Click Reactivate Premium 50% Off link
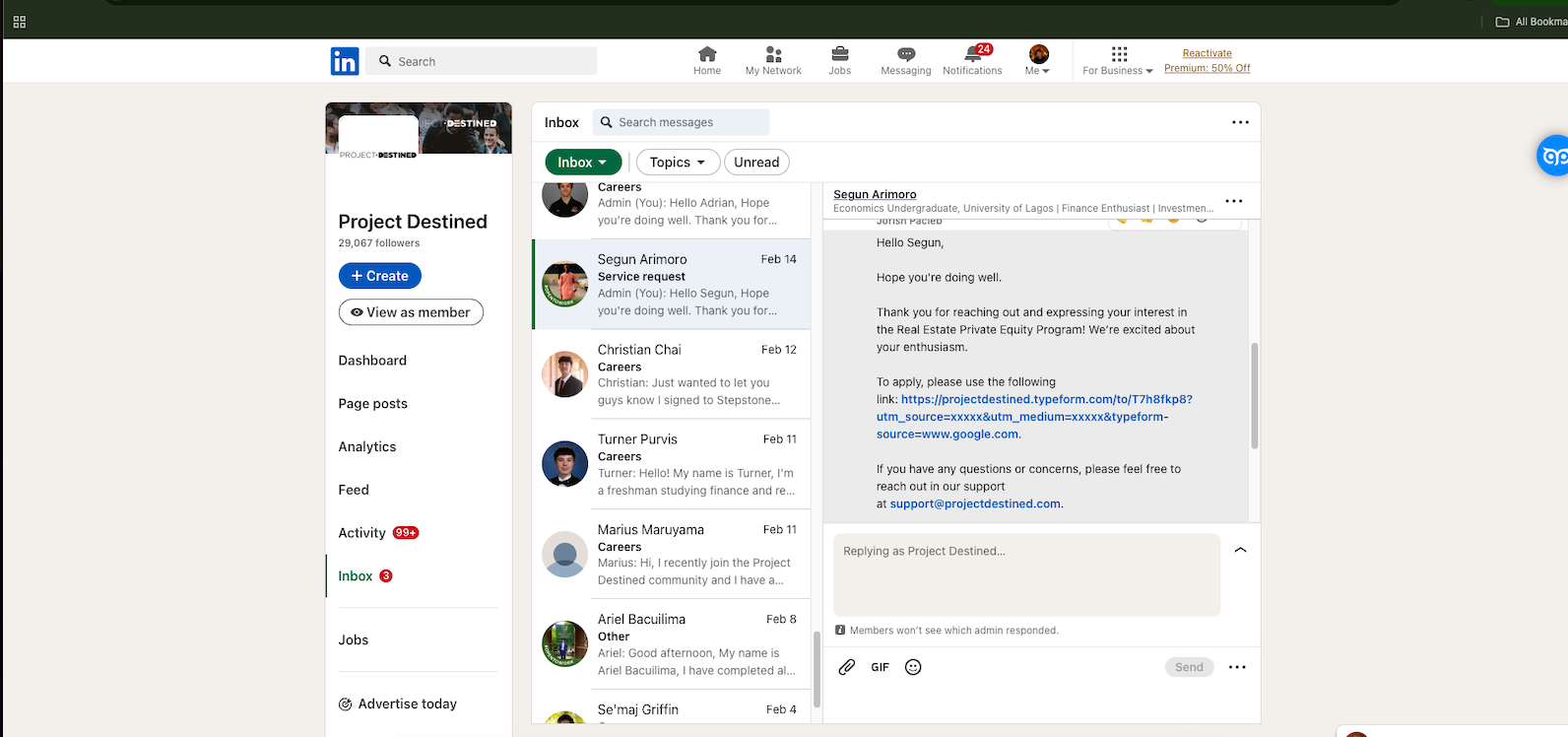Image resolution: width=1568 pixels, height=737 pixels. click(1208, 61)
